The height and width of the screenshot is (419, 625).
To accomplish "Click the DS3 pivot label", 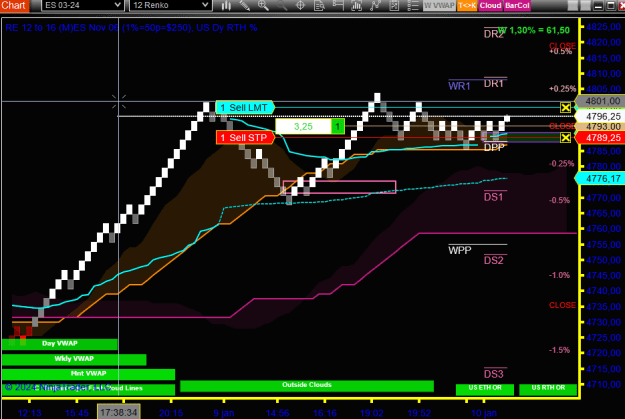I will coord(494,374).
